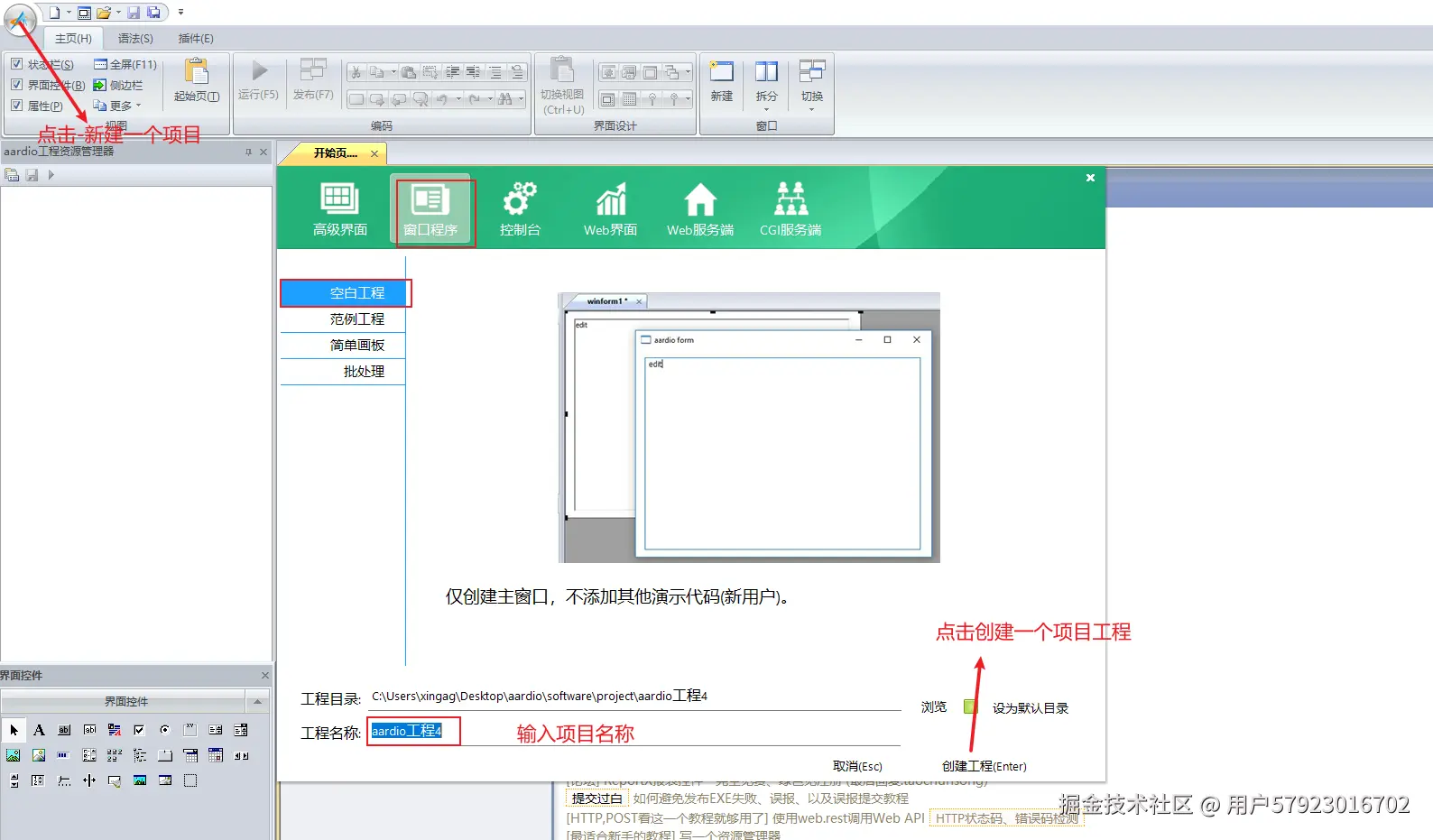This screenshot has width=1433, height=840.
Task: Click the winform preview thumbnail
Action: [x=749, y=428]
